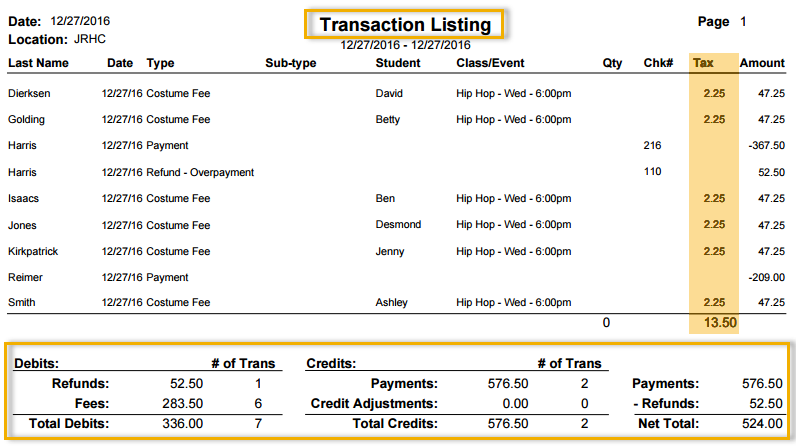Click the Transaction Listing report title
This screenshot has height=447, width=796.
tap(405, 24)
